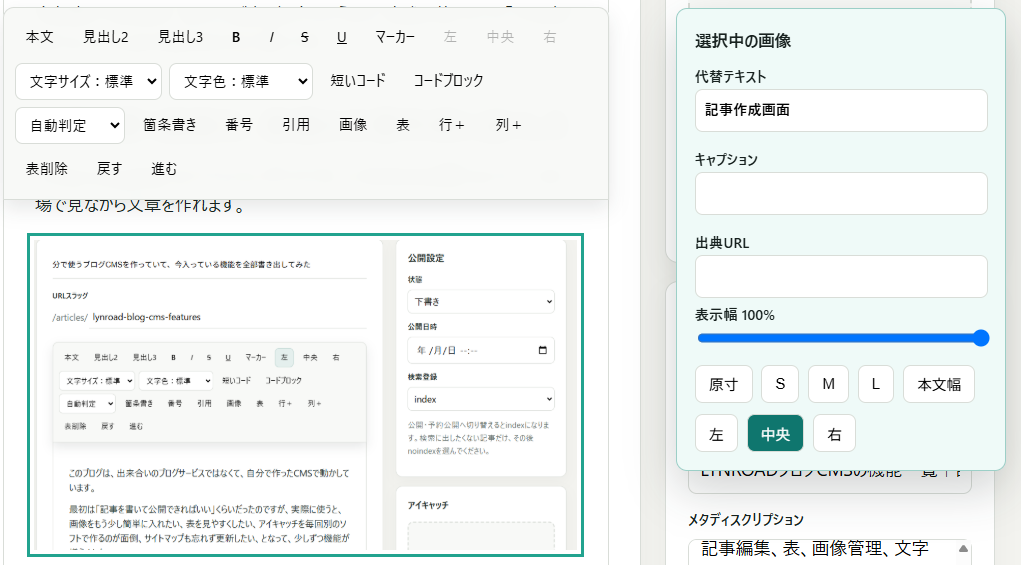Insert 箇条書き bullet list

point(170,125)
